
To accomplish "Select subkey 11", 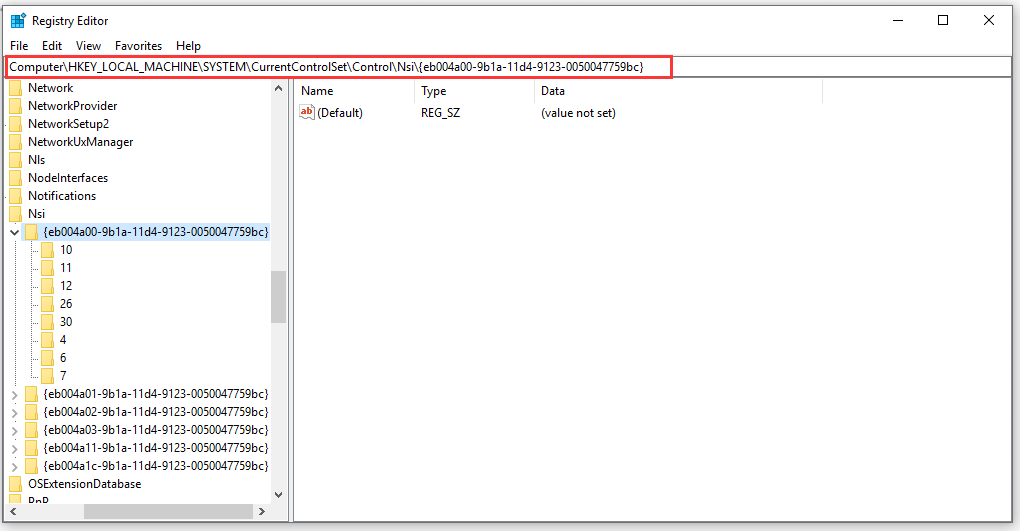I will (x=66, y=267).
